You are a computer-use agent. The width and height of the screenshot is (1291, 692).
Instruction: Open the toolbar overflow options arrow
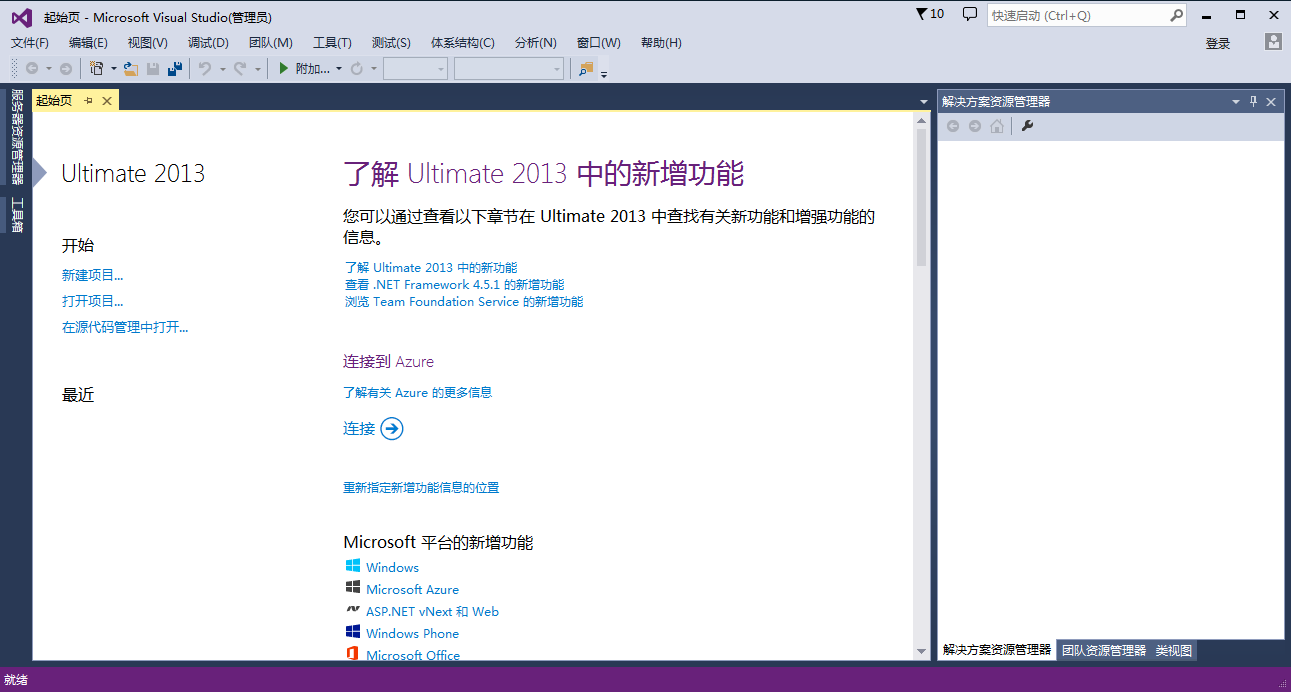pos(604,74)
